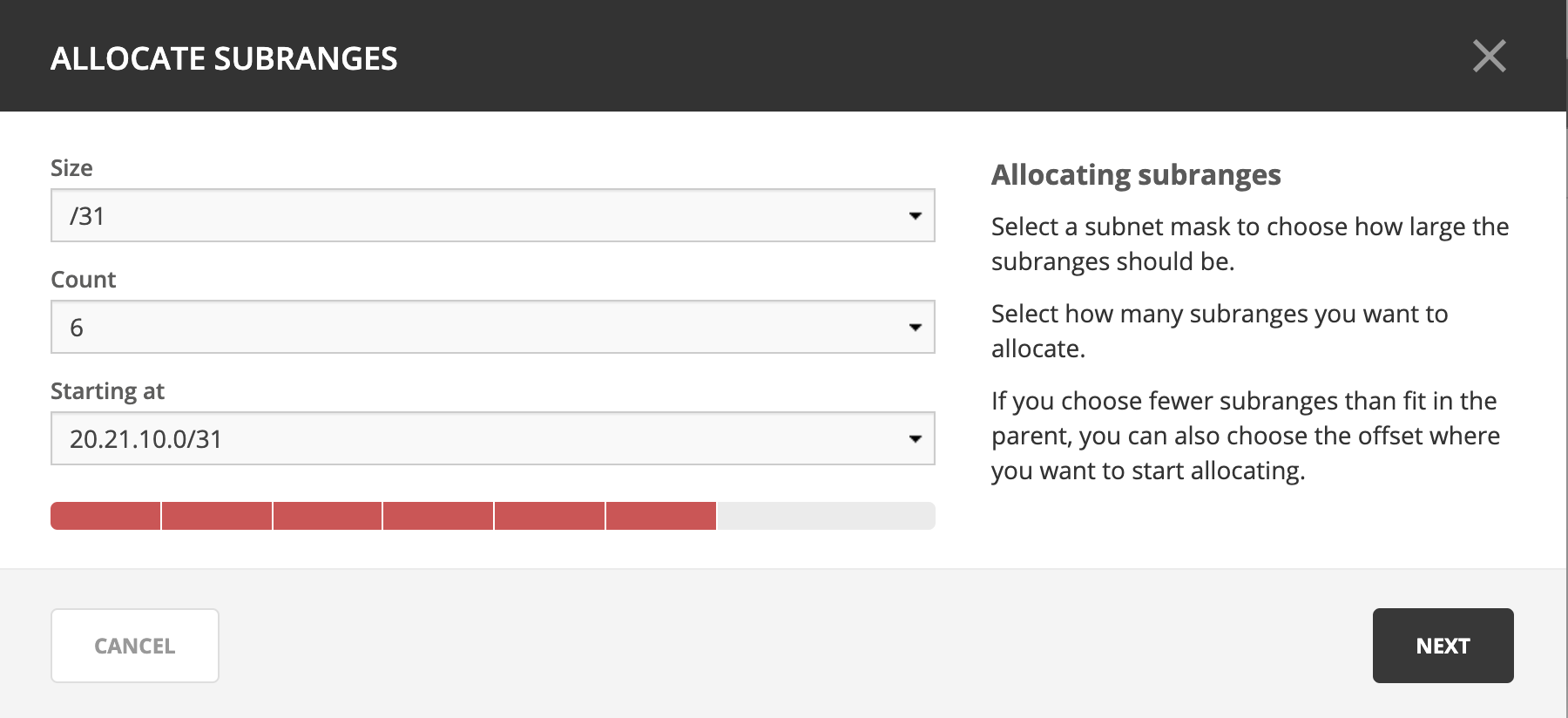Click the Allocating subranges help heading
Screen dimensions: 1568x718
click(1136, 175)
